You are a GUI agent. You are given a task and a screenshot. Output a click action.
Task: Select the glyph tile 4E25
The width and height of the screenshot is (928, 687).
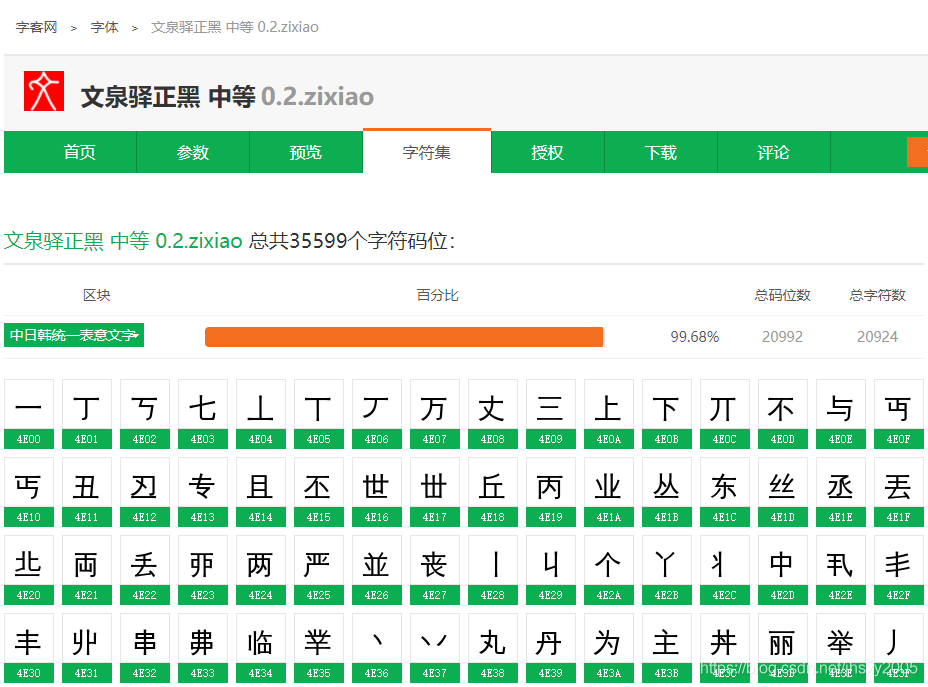click(318, 570)
